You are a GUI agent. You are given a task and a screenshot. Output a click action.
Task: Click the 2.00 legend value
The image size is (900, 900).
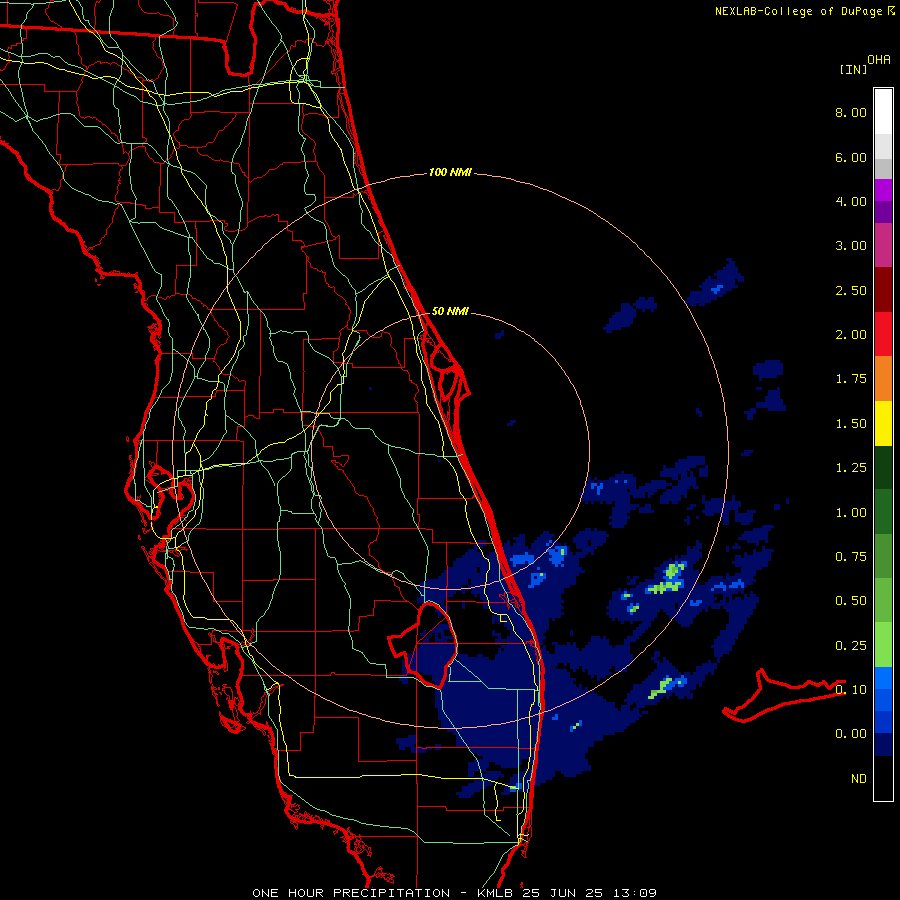(x=851, y=335)
